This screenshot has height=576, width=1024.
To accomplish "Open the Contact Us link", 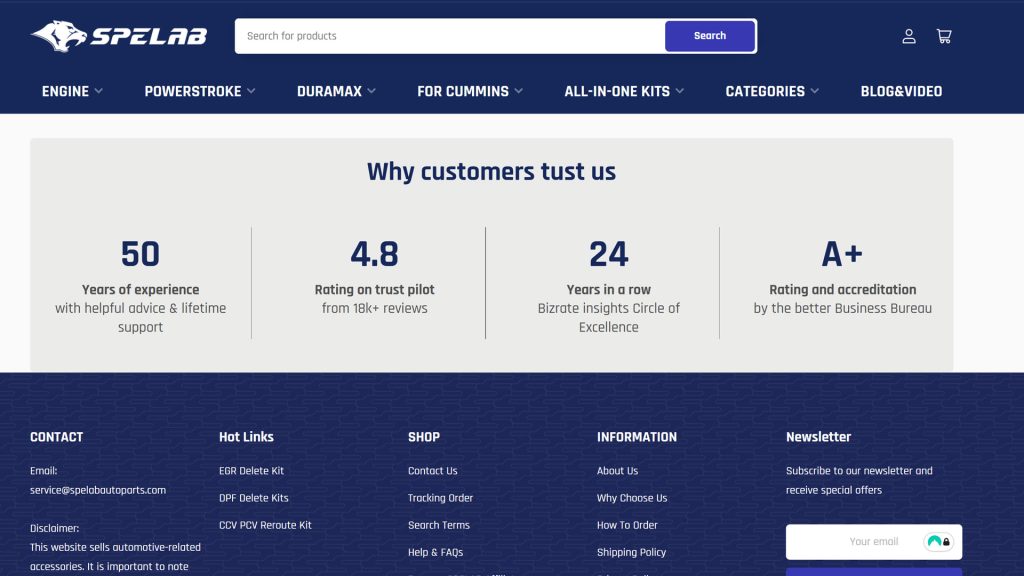I will [x=432, y=471].
